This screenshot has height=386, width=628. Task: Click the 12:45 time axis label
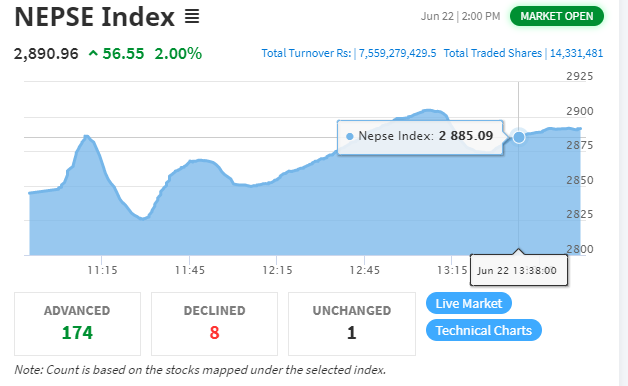tap(364, 270)
